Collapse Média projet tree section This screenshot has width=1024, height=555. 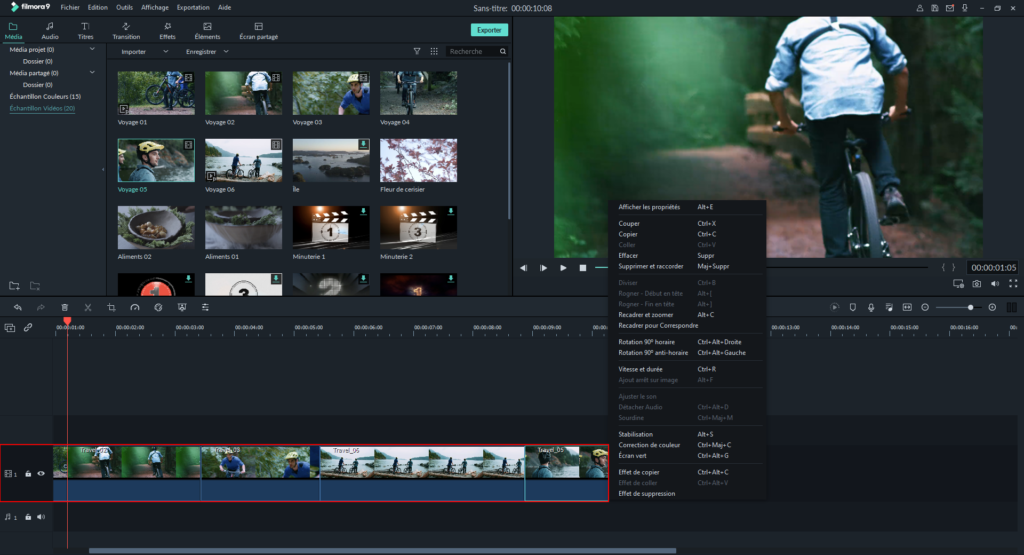[x=92, y=50]
